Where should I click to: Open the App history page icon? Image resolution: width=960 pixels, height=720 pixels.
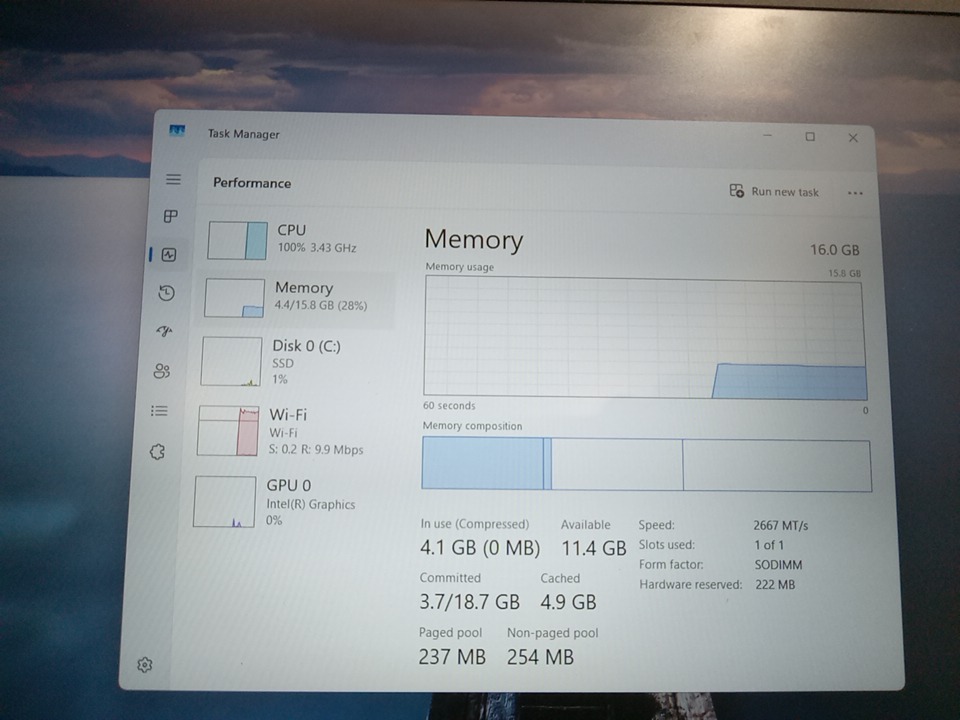tap(166, 293)
